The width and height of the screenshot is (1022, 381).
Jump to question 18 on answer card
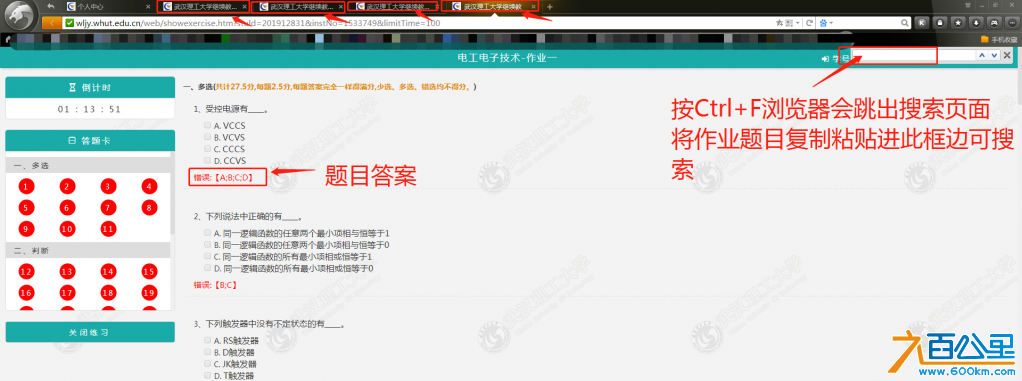pyautogui.click(x=108, y=293)
